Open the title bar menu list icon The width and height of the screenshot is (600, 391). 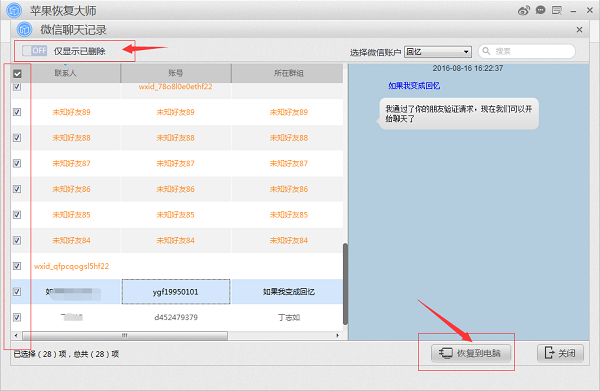click(557, 10)
